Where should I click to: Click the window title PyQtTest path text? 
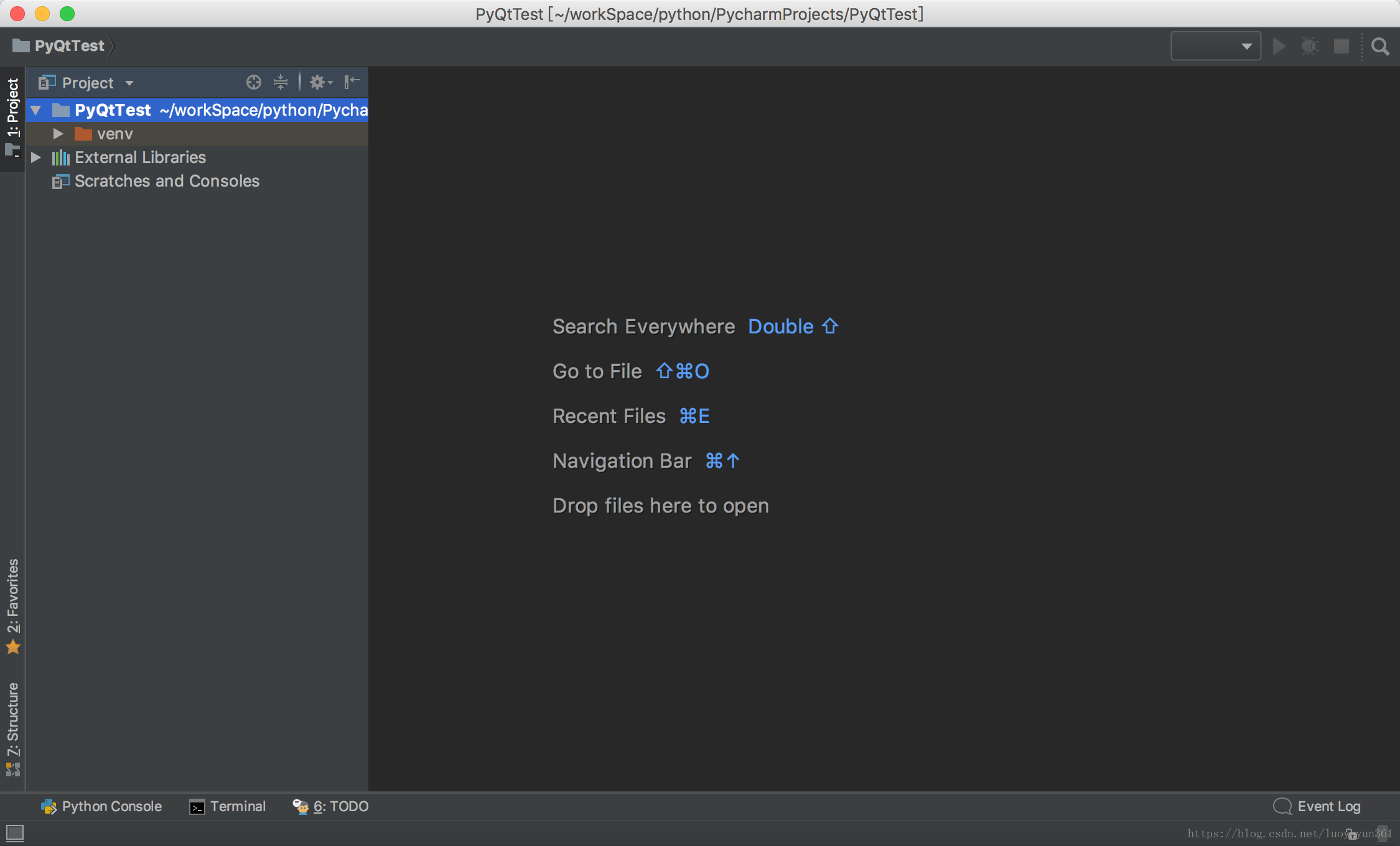coord(699,14)
